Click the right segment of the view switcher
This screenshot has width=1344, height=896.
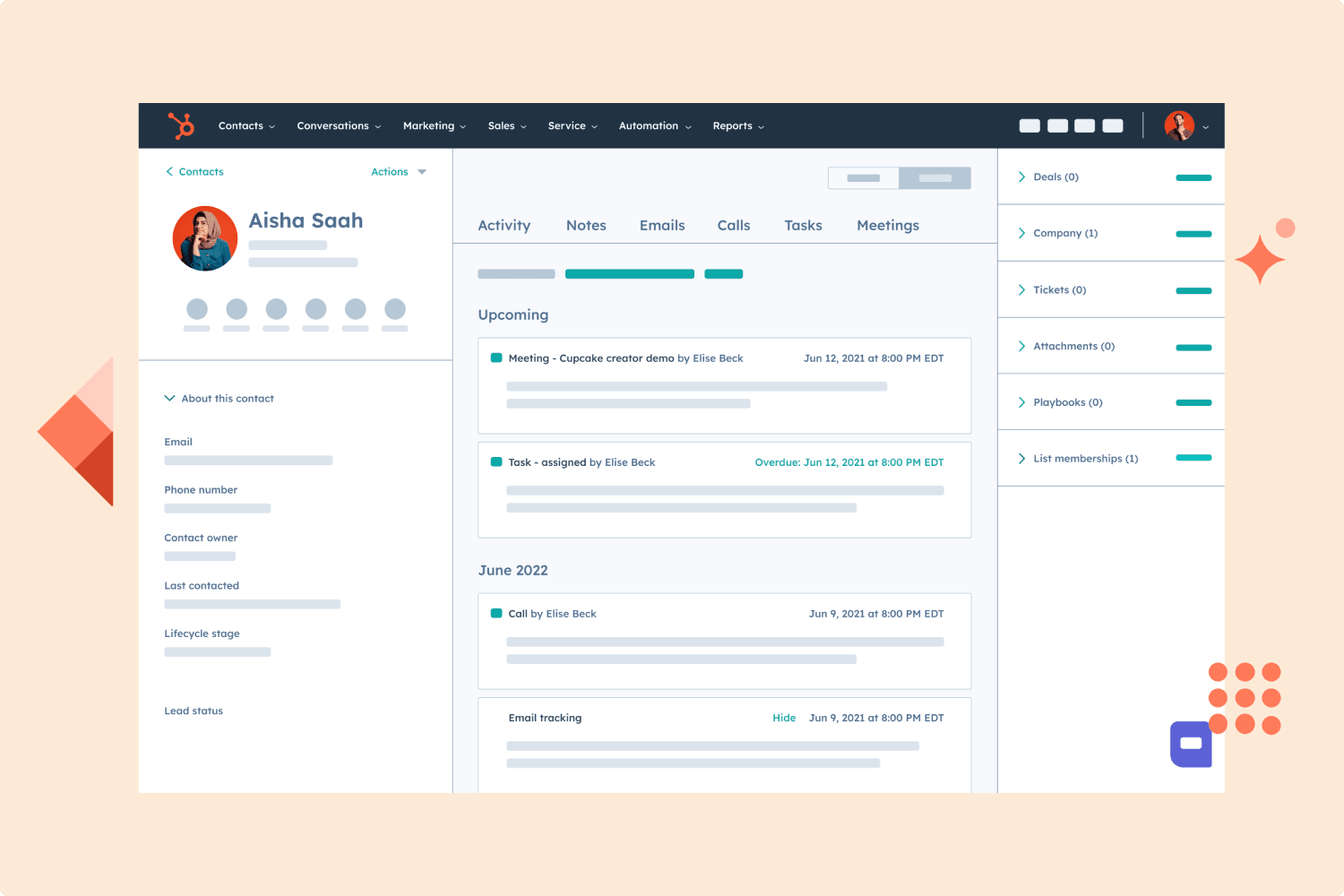tap(935, 177)
